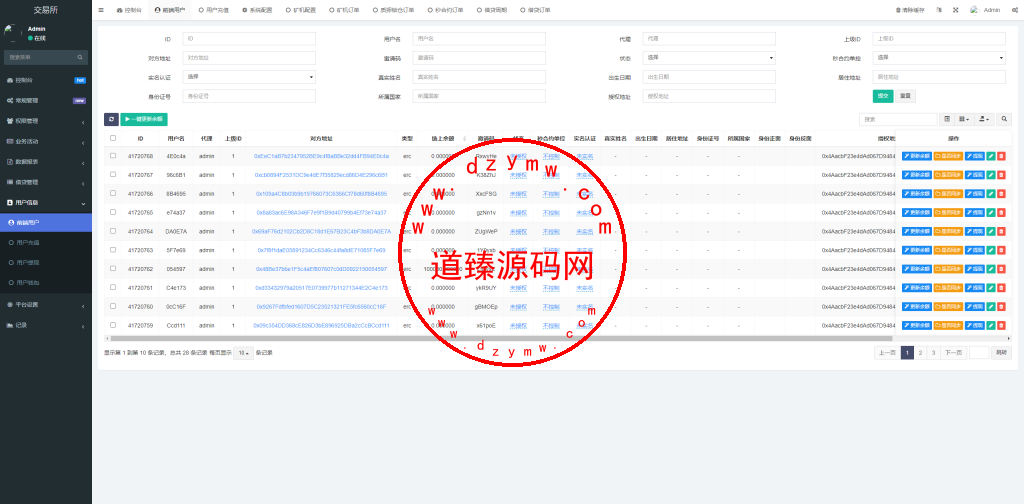
Task: Toggle the select-all checkbox in table header
Action: pyautogui.click(x=113, y=138)
